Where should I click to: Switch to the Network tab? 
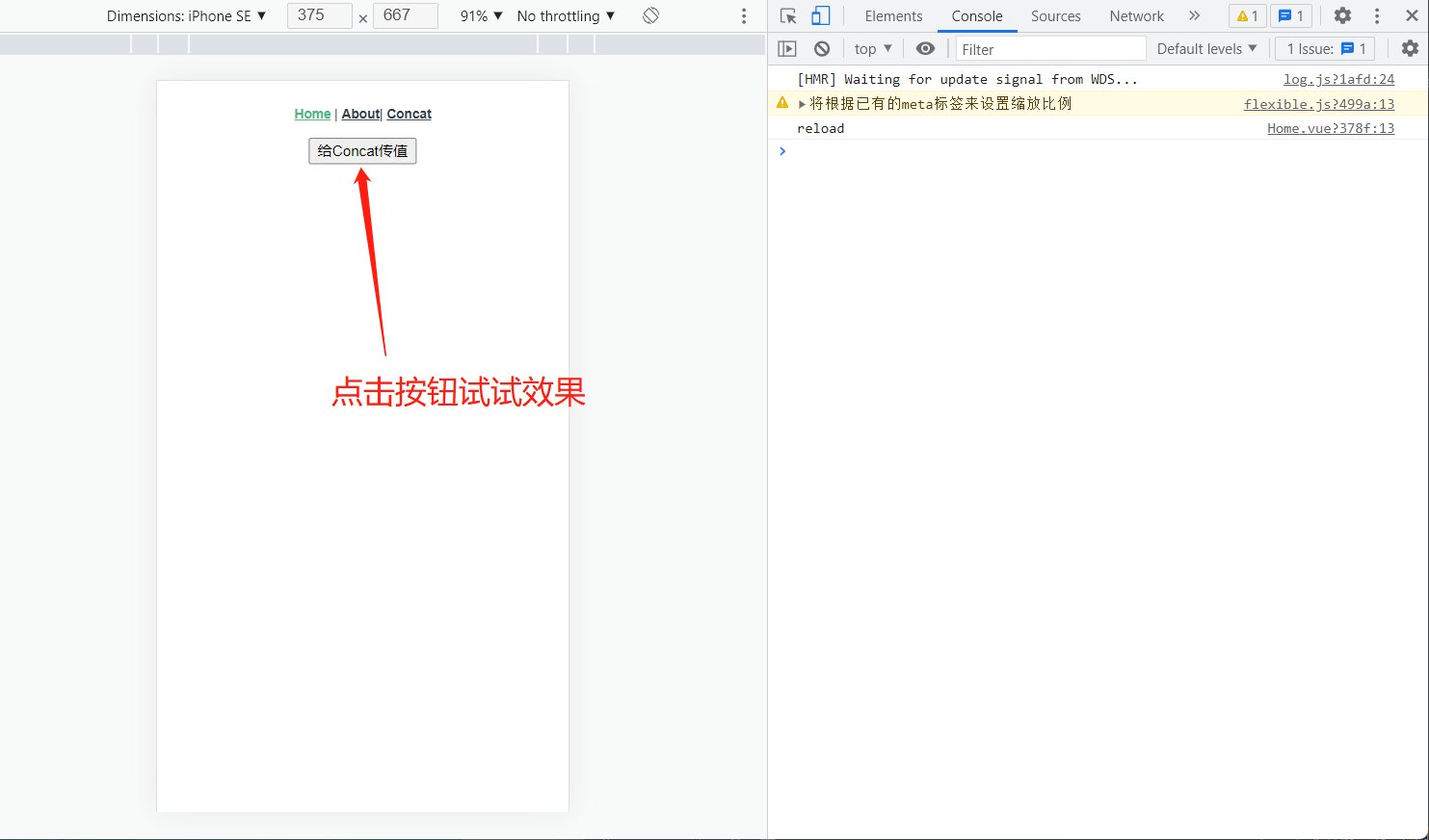pyautogui.click(x=1136, y=15)
